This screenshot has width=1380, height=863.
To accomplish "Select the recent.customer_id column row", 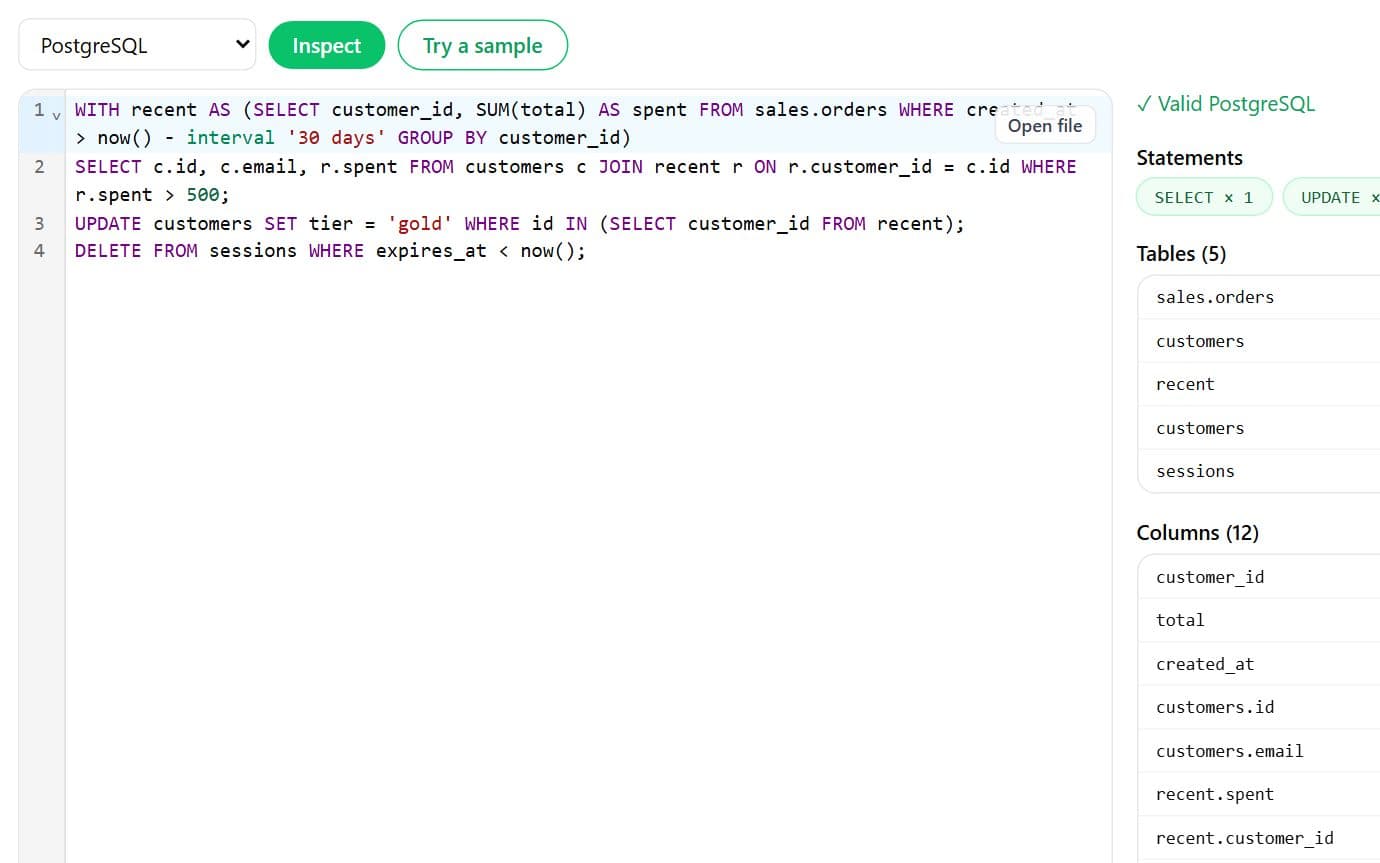I will (1259, 838).
